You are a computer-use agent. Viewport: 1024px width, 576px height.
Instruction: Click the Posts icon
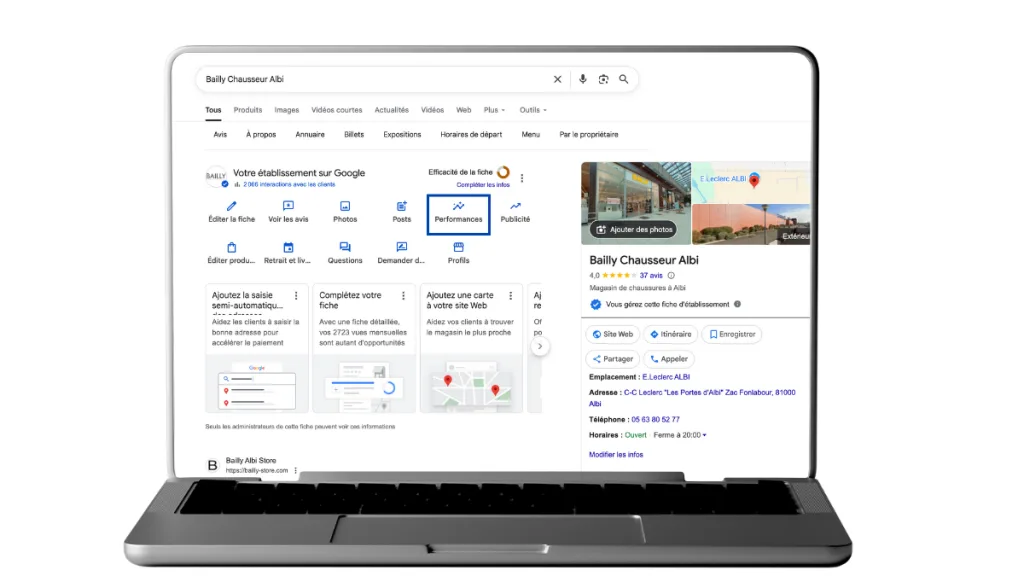point(402,206)
